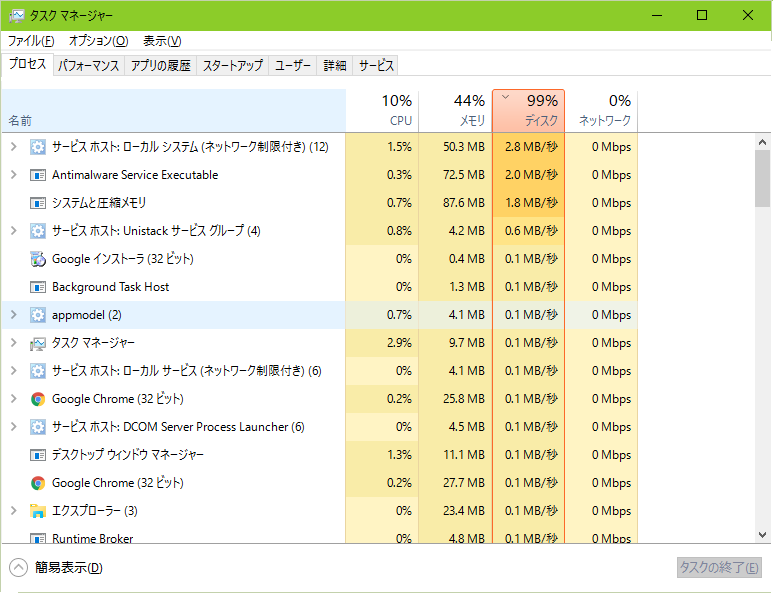Open the ファイル(F) menu
773x593 pixels.
(x=31, y=41)
